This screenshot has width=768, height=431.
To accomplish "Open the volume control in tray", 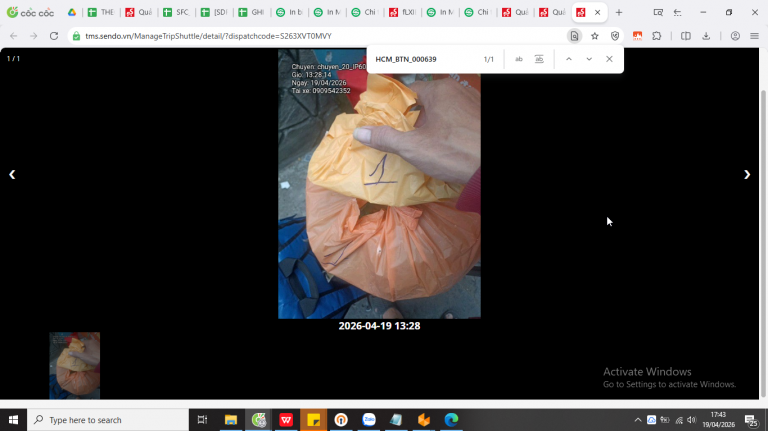I will [x=692, y=420].
